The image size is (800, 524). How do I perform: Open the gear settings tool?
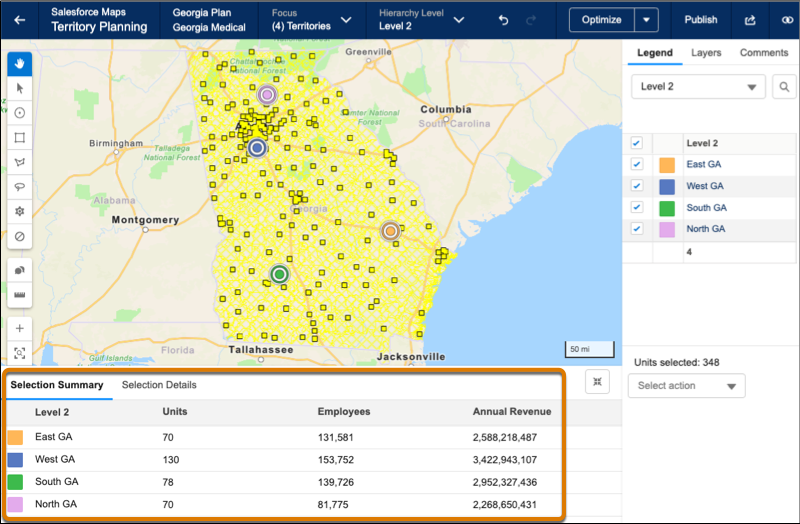point(19,211)
